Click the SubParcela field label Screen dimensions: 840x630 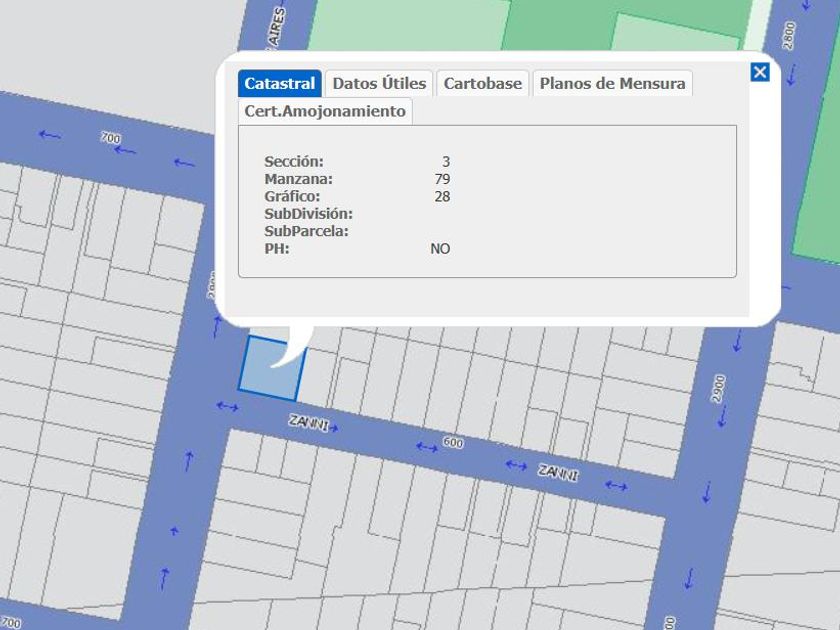(x=306, y=231)
